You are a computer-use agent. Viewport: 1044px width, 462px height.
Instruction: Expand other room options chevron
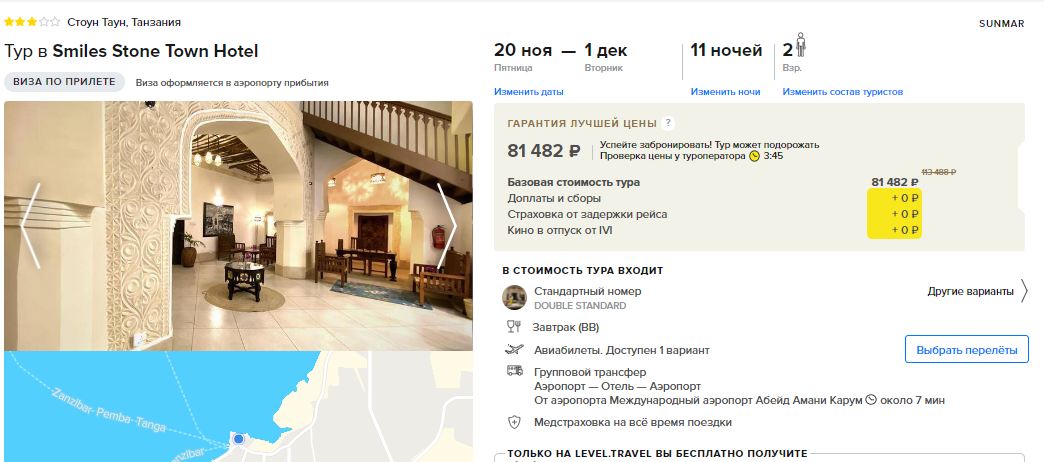[1024, 292]
